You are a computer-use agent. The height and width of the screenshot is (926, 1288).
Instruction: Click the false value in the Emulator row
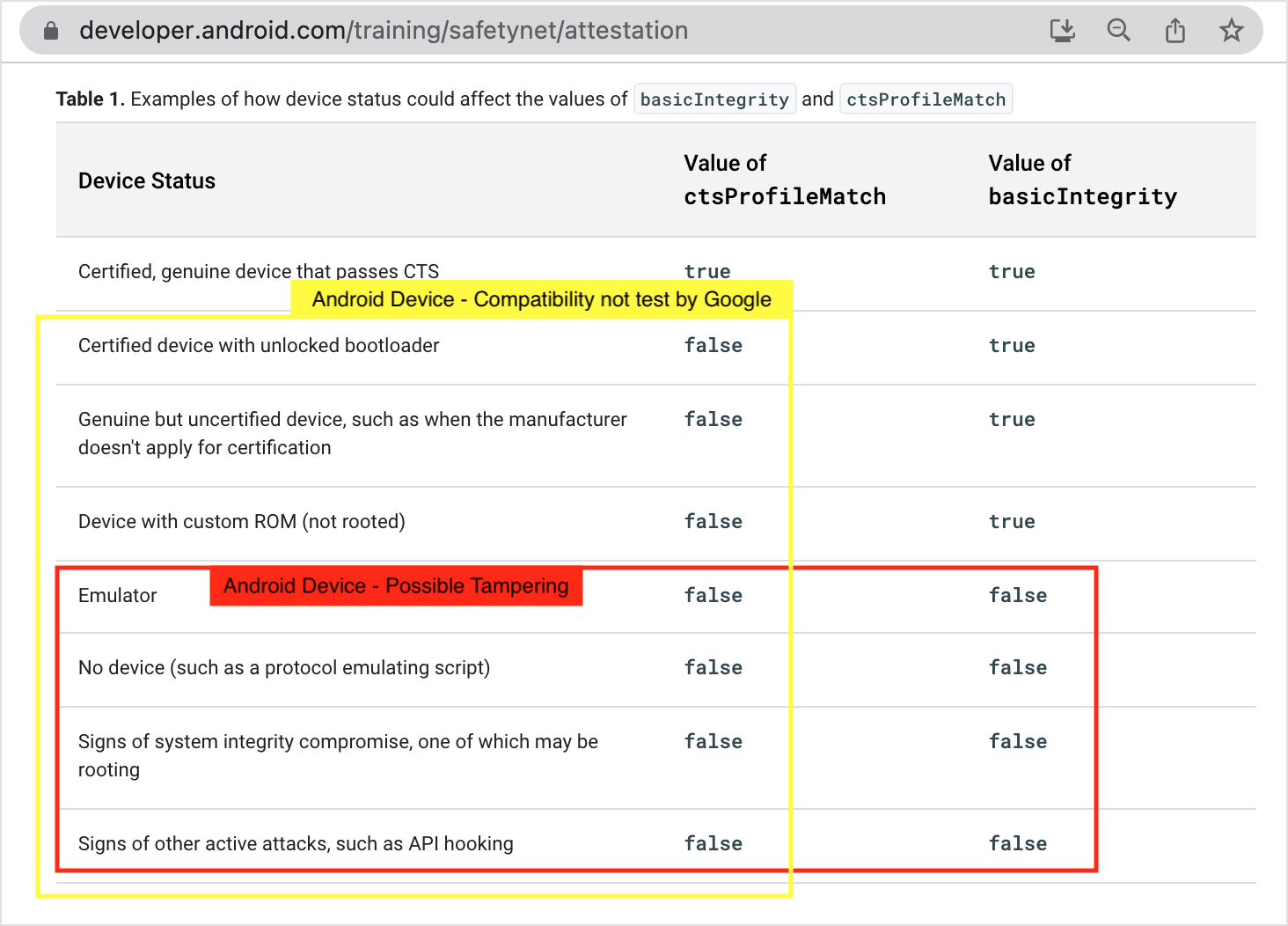point(713,595)
